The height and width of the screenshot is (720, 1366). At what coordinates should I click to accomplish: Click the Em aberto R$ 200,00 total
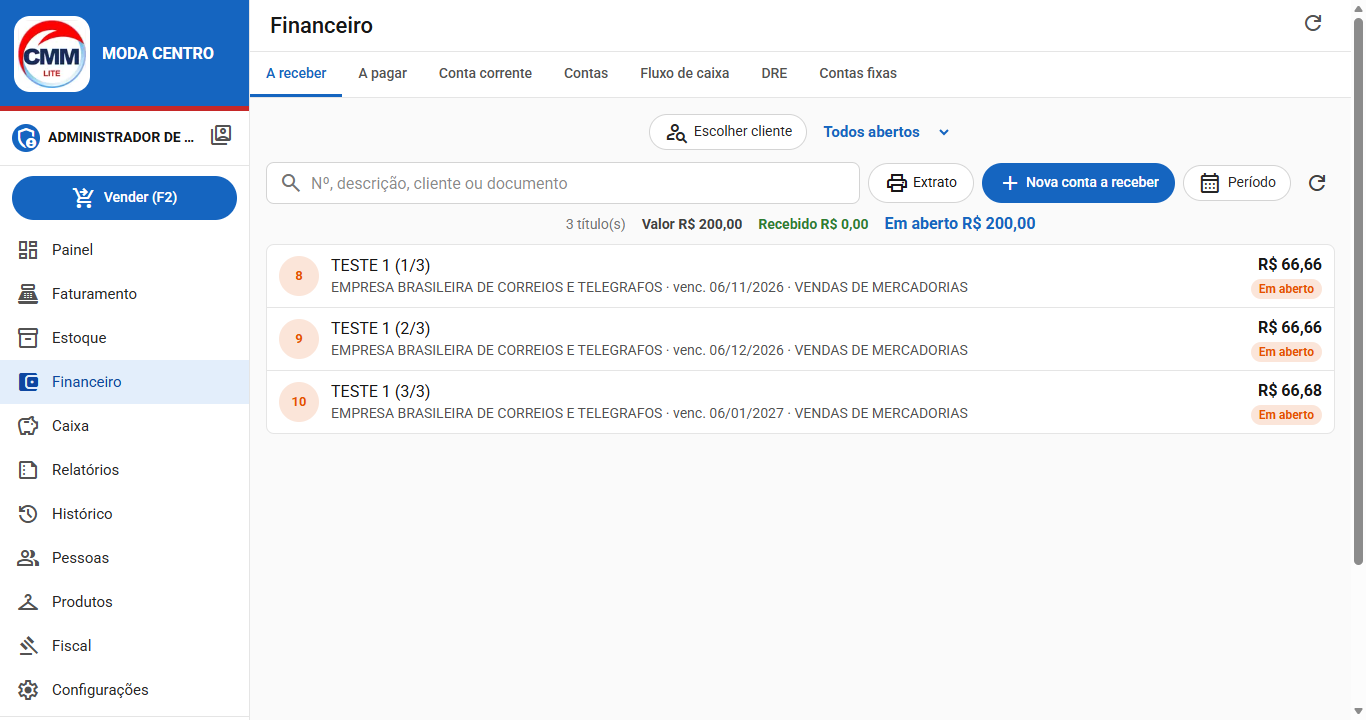[x=960, y=224]
